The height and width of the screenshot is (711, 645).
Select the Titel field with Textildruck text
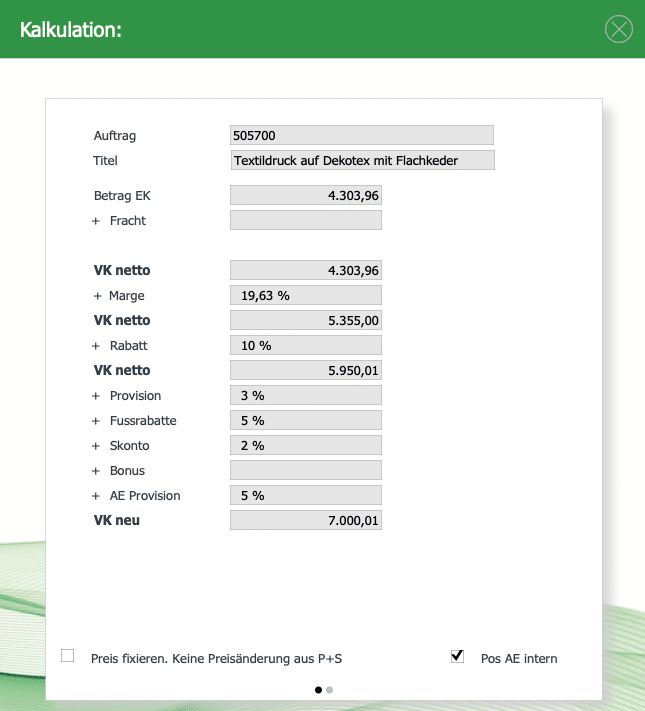(361, 160)
